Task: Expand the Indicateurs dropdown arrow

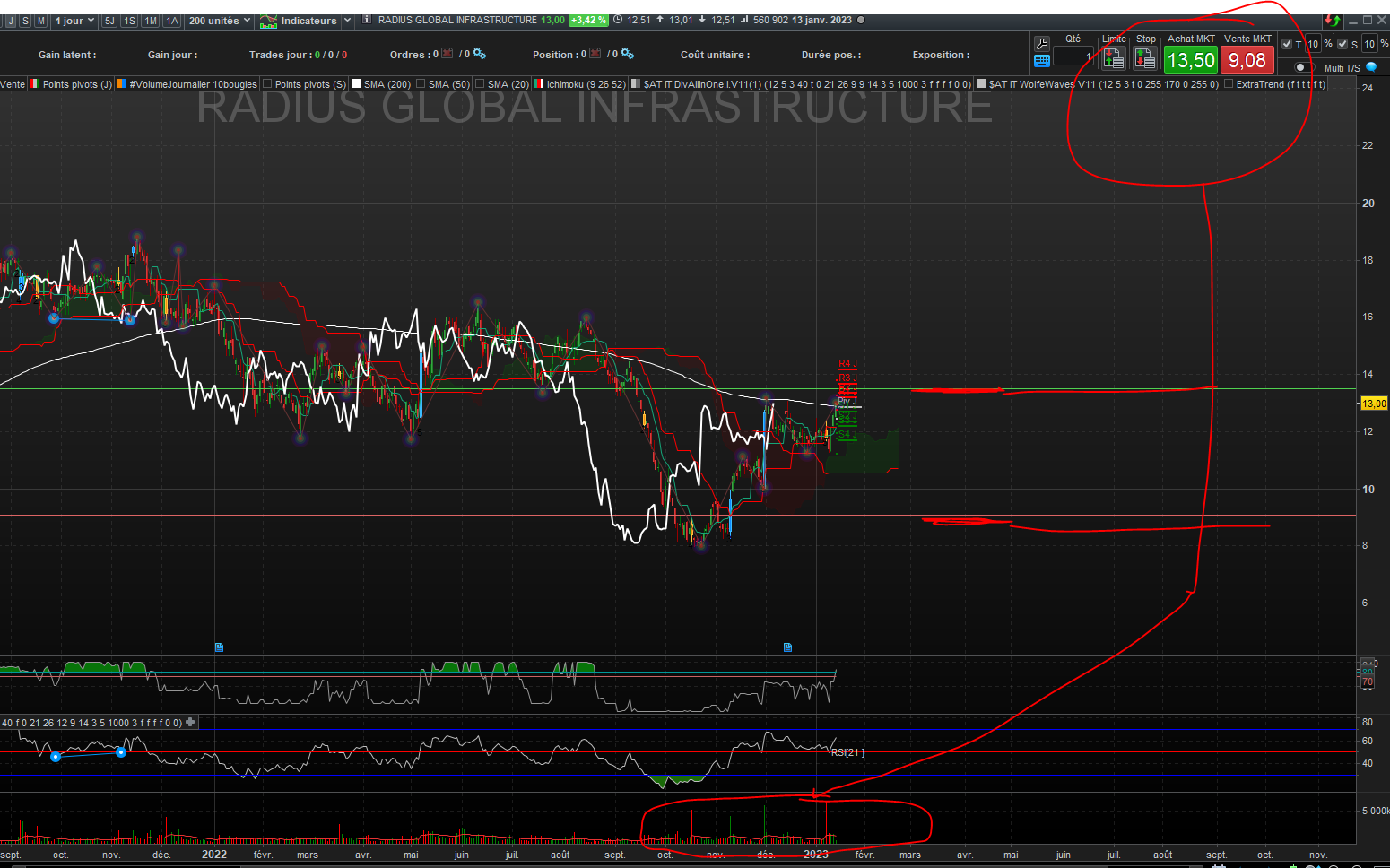Action: pyautogui.click(x=347, y=21)
